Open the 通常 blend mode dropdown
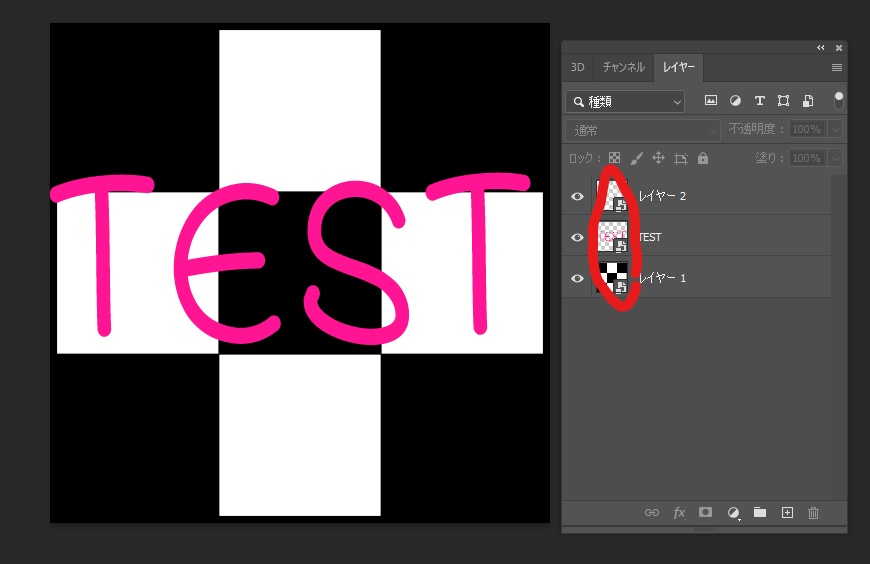This screenshot has height=564, width=870. (643, 130)
